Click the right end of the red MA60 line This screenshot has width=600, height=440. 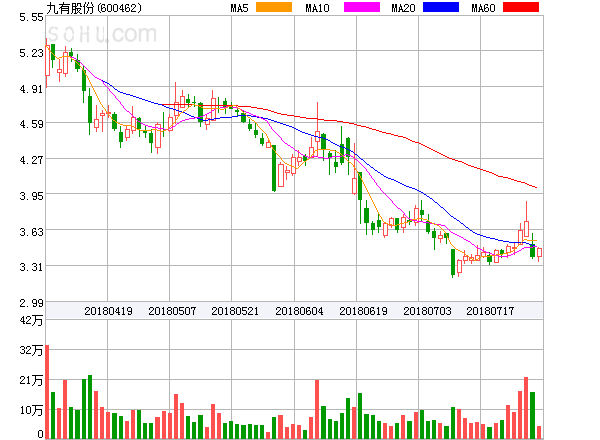[x=536, y=187]
